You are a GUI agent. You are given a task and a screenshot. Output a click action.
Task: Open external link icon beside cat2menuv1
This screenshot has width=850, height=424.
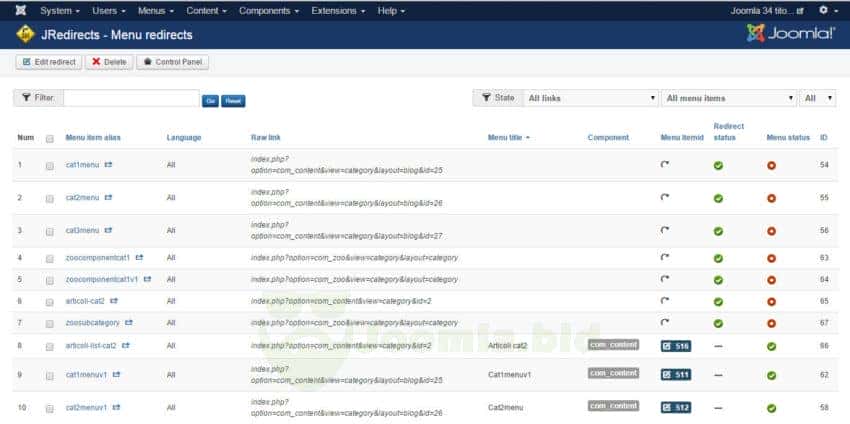117,407
